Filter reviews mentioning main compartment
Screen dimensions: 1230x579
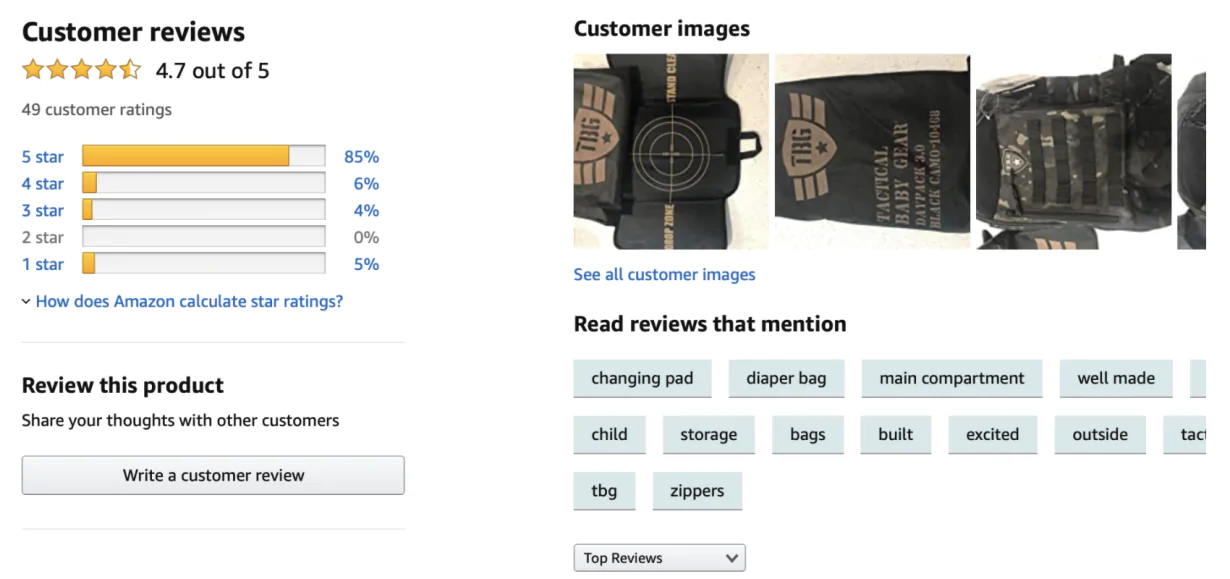coord(951,378)
